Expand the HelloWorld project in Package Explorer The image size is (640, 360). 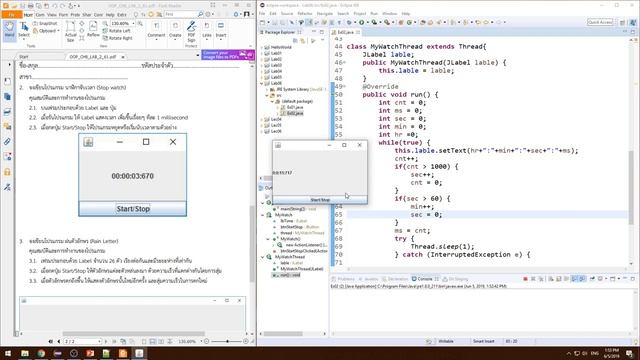[262, 47]
